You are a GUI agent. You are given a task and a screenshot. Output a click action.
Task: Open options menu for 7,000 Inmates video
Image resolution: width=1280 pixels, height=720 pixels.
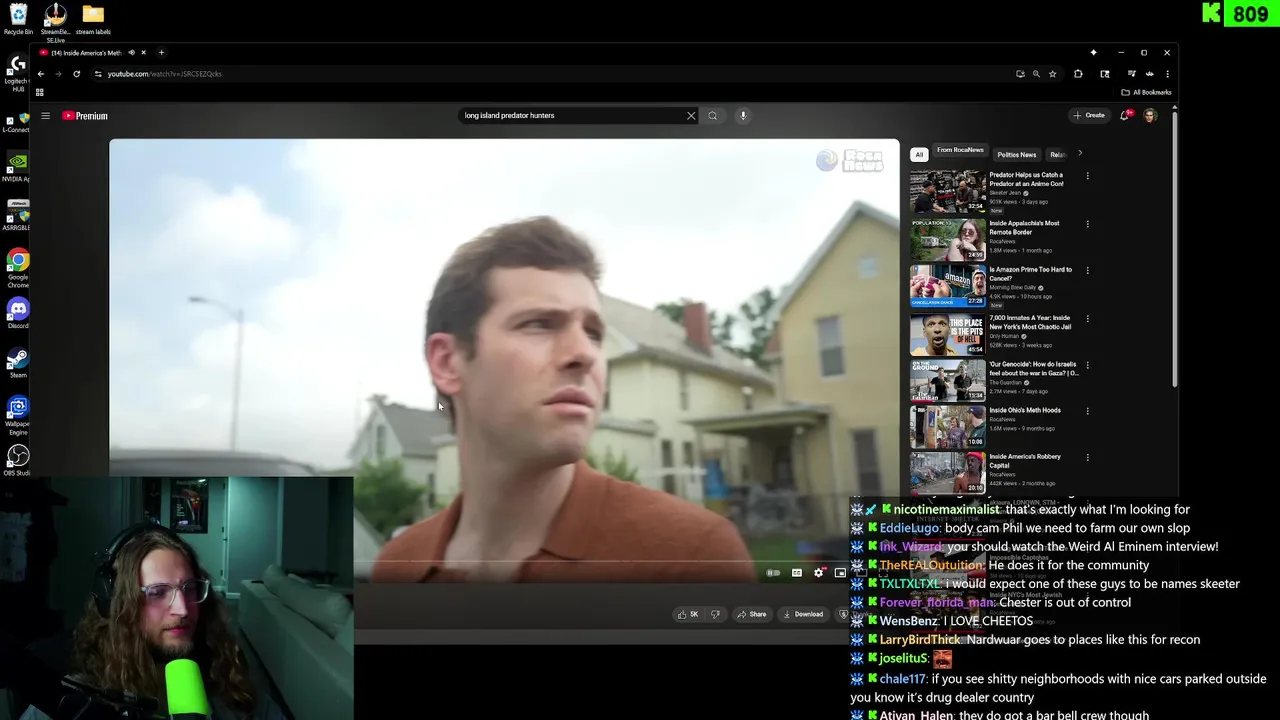pos(1087,319)
